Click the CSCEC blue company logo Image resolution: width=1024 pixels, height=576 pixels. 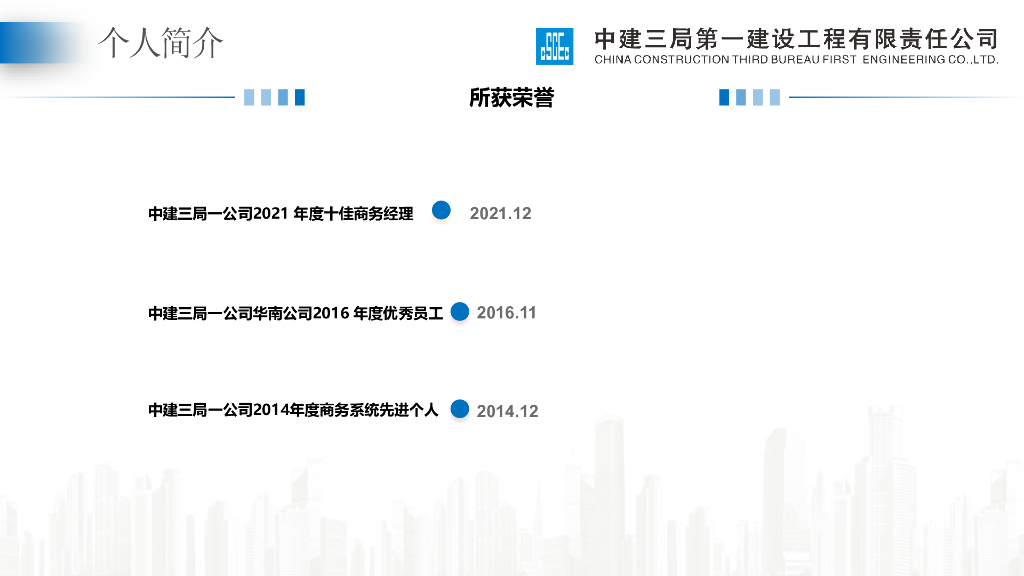click(554, 46)
